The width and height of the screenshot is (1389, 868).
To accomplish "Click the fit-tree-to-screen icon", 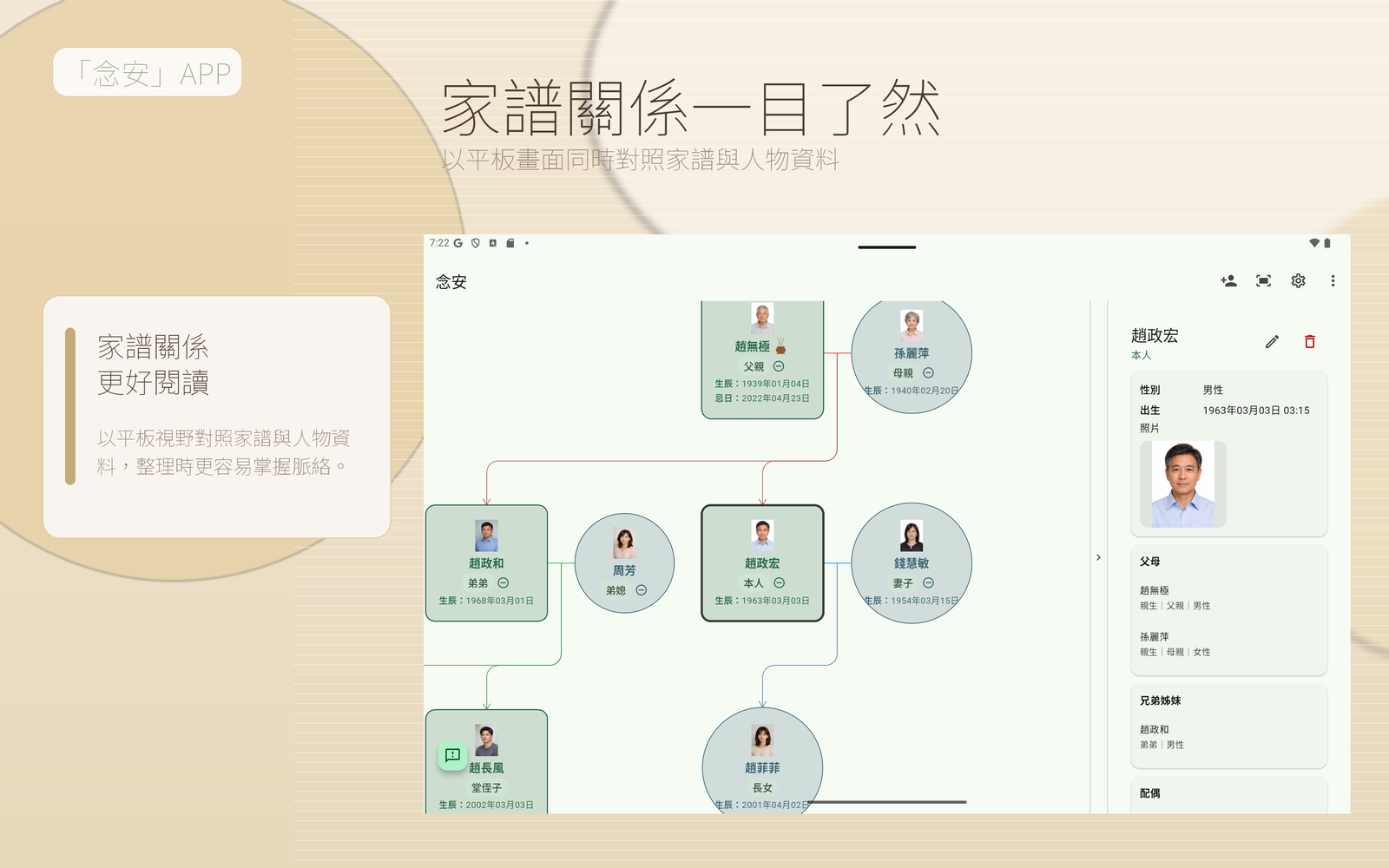I will [x=1262, y=280].
